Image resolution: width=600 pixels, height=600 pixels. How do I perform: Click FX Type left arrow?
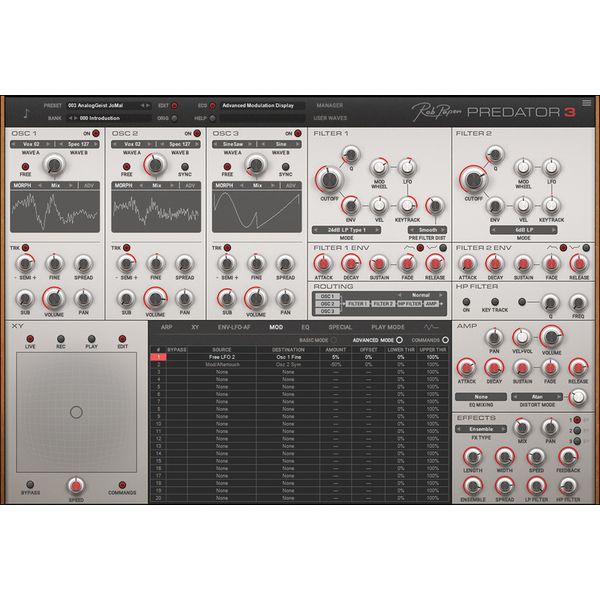459,429
